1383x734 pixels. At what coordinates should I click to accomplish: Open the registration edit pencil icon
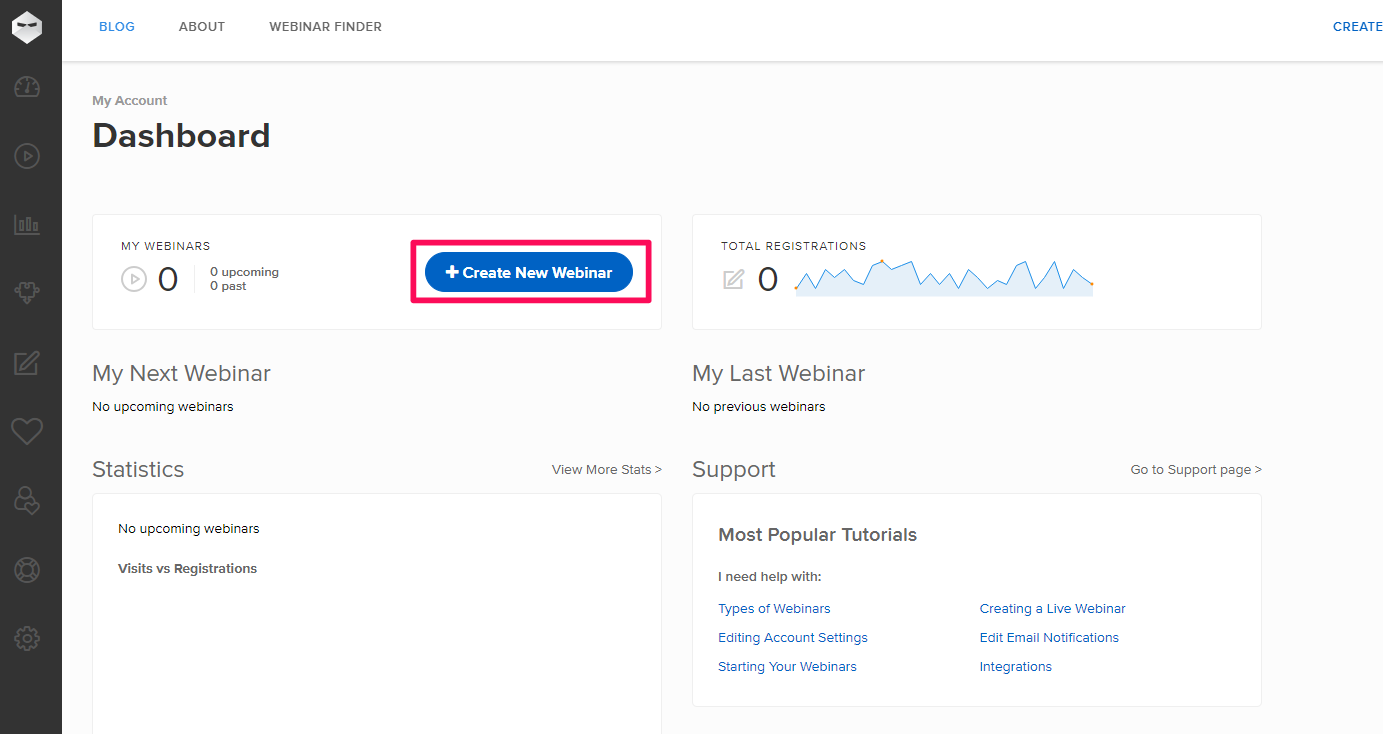coord(26,362)
